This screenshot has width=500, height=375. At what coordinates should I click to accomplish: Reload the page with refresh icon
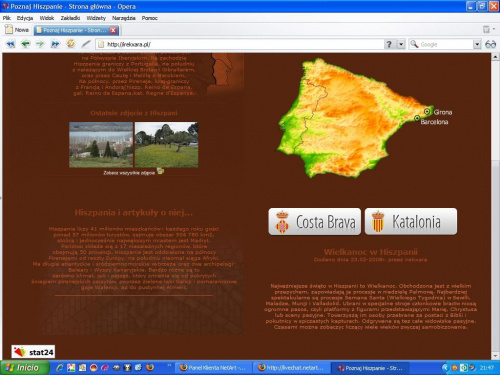70,44
